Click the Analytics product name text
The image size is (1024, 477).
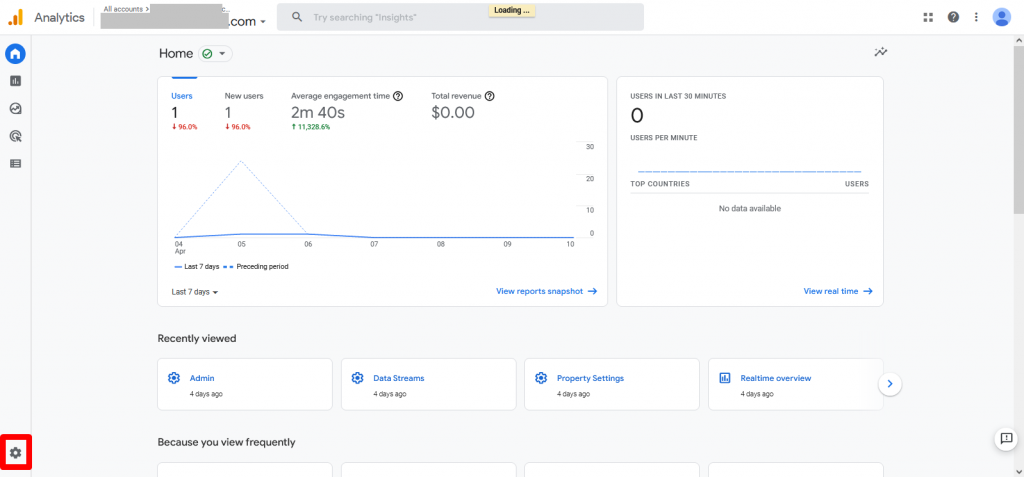[59, 18]
